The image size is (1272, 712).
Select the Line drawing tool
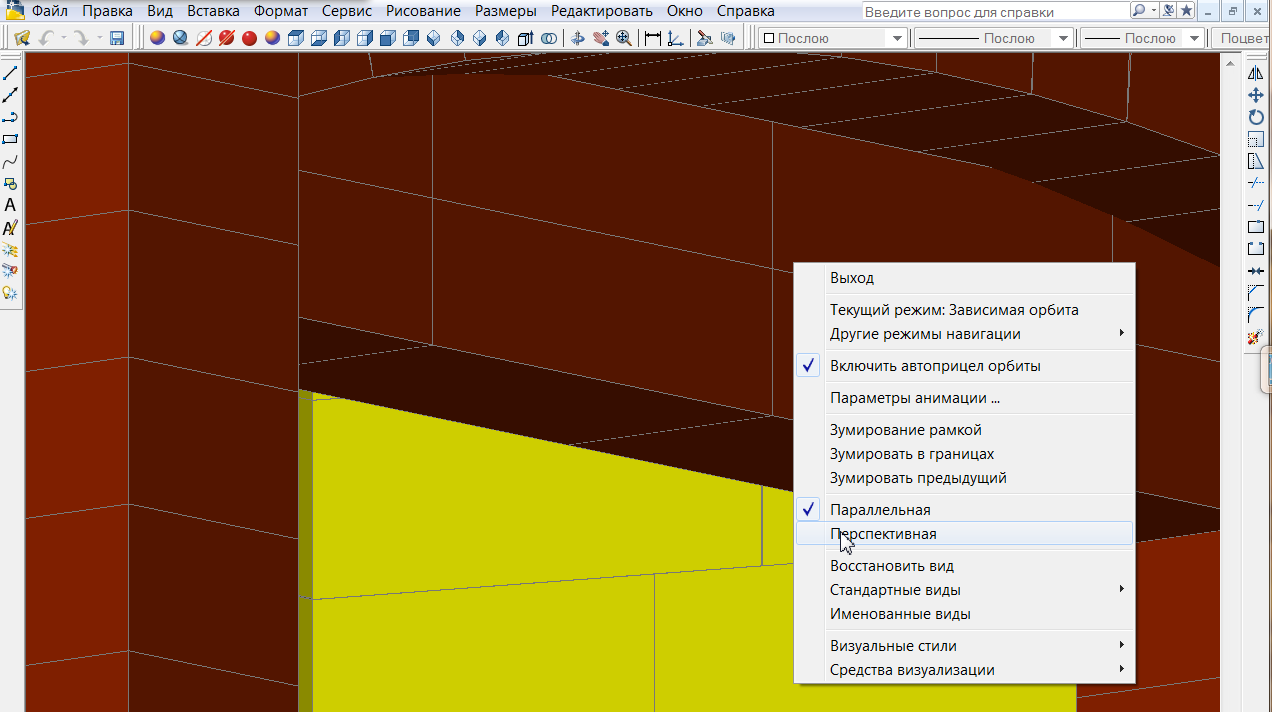pos(10,73)
